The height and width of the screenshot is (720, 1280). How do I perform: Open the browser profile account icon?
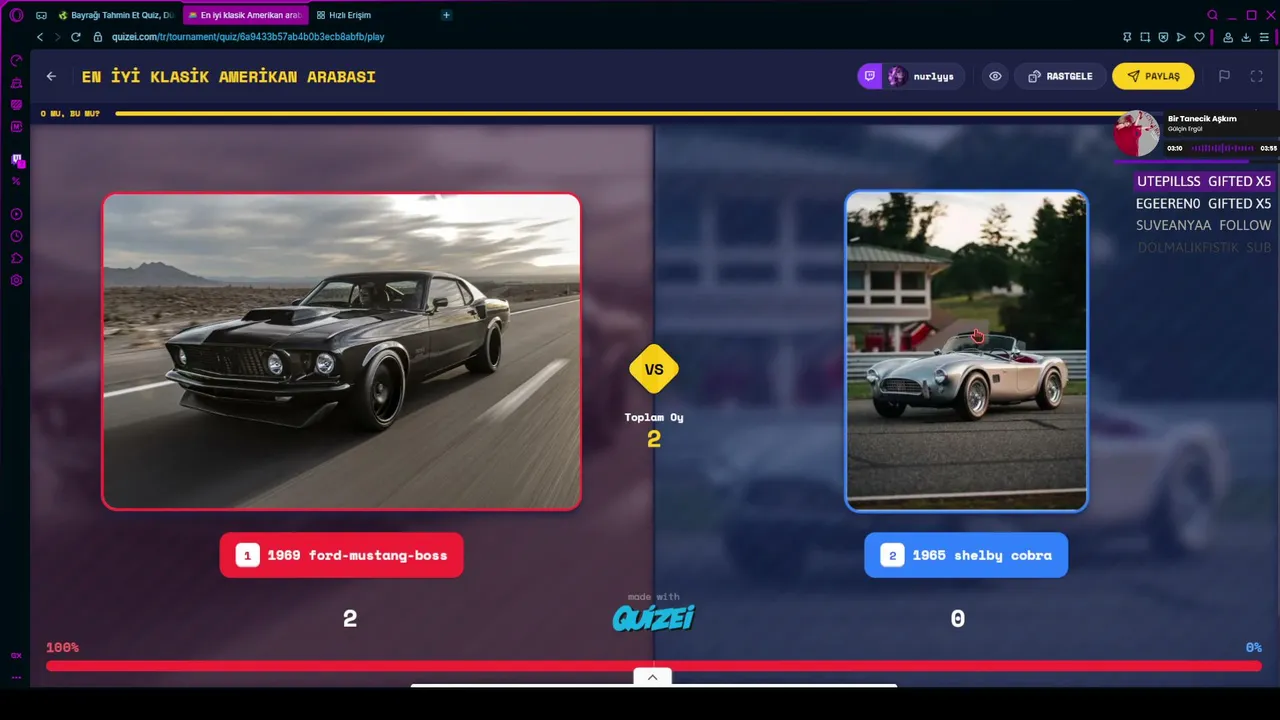coord(1229,37)
